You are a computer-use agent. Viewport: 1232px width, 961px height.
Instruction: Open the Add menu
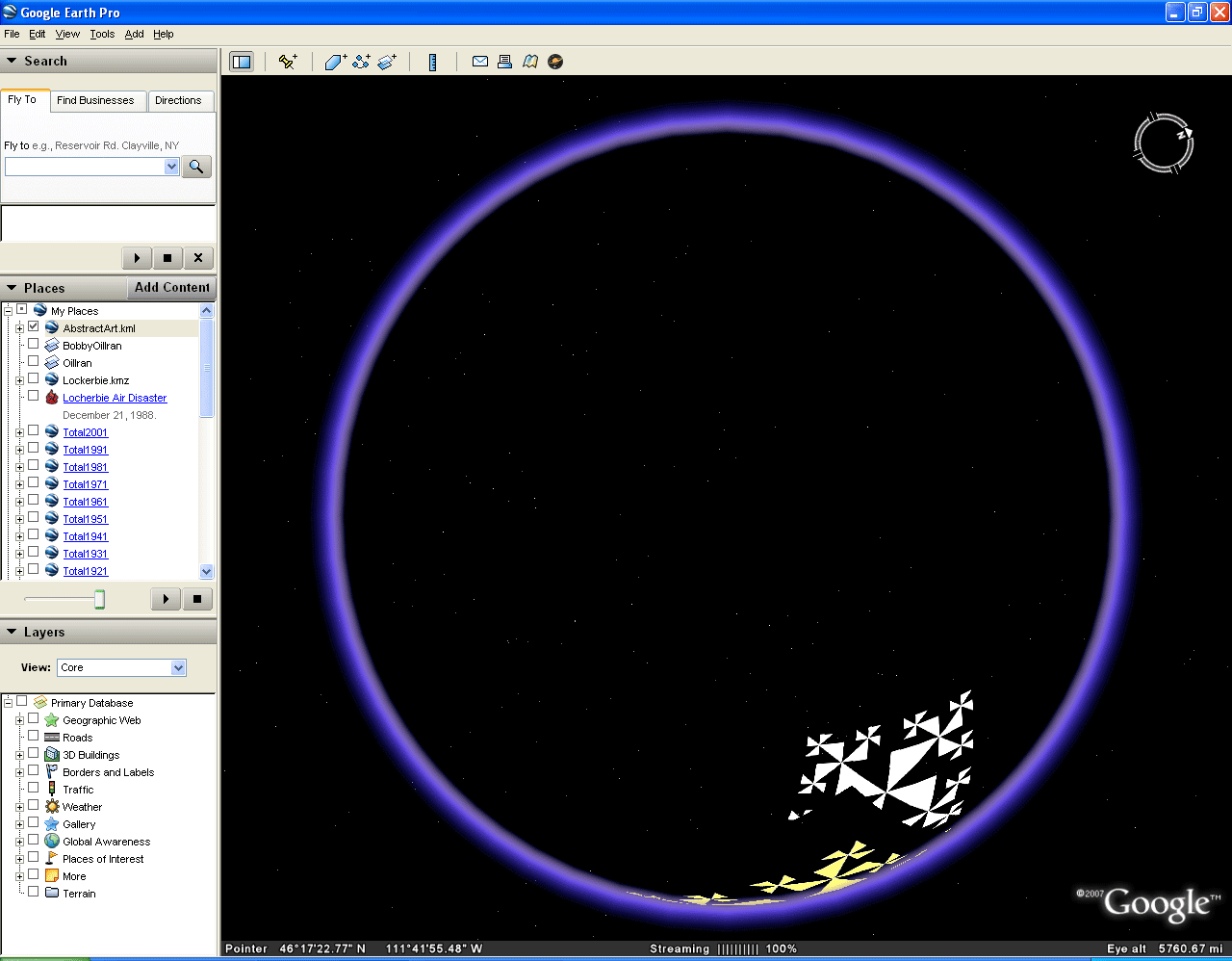point(135,34)
